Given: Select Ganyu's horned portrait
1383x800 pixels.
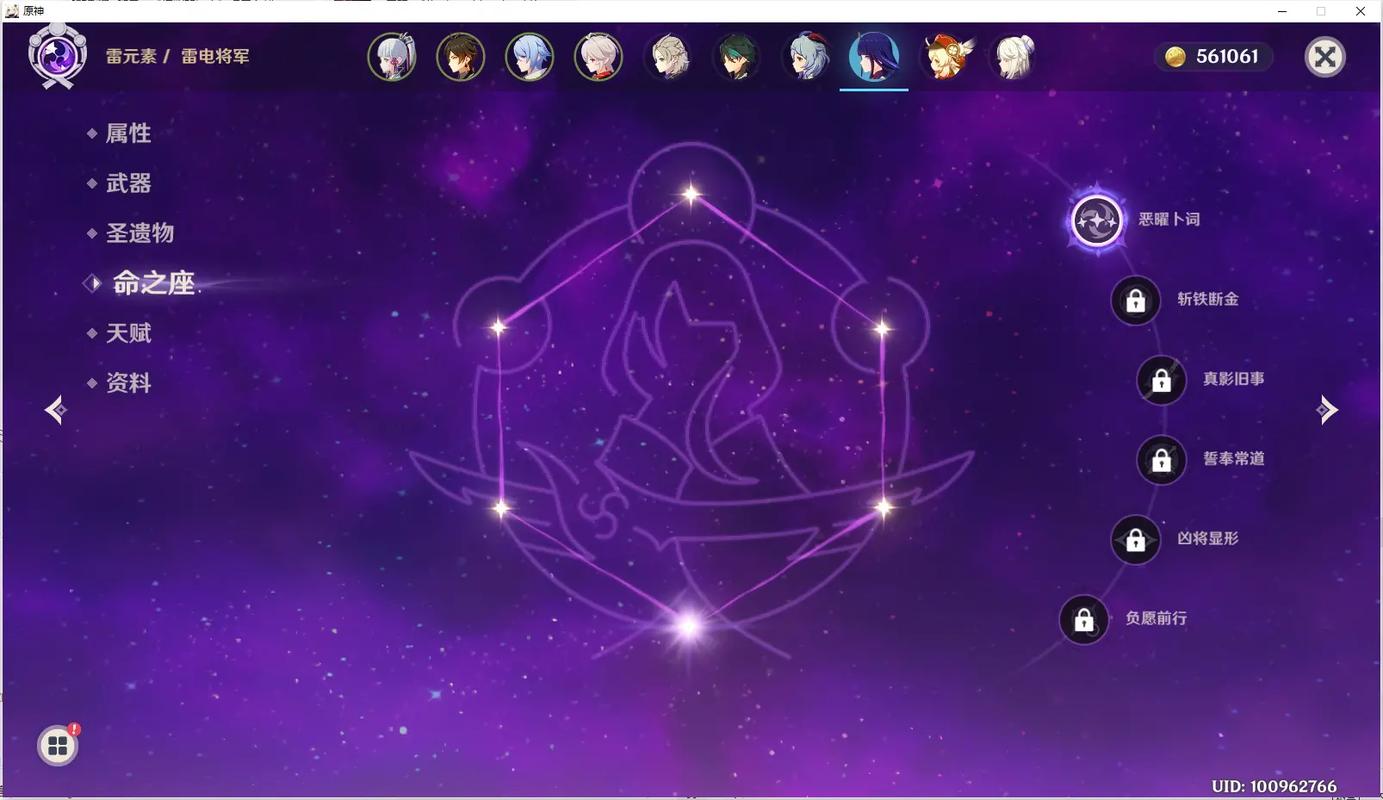Looking at the screenshot, I should 805,57.
